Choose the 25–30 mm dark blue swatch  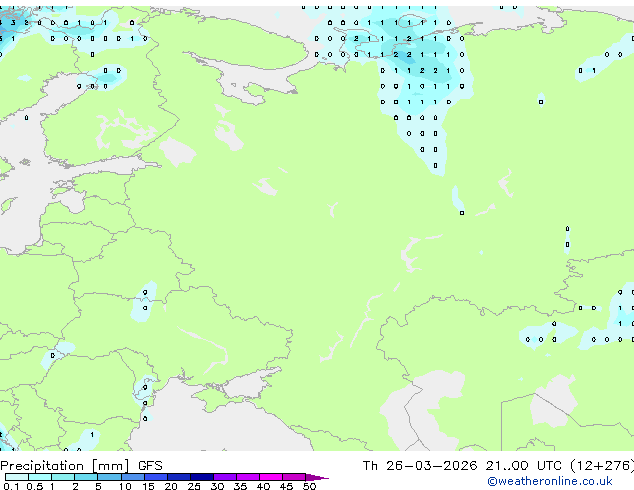(201, 477)
